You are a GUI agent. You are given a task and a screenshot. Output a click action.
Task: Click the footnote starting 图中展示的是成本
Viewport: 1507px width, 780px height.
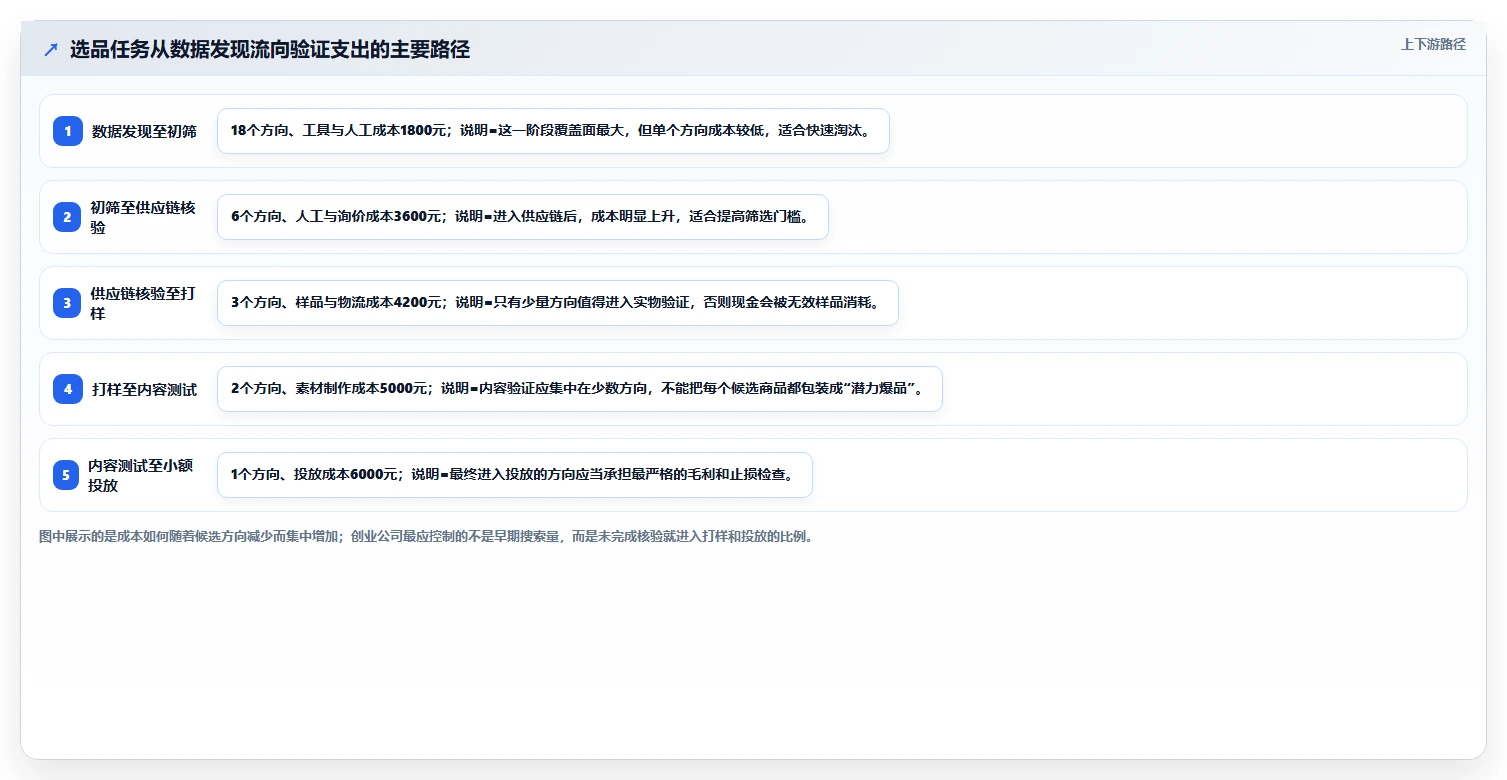[x=426, y=536]
